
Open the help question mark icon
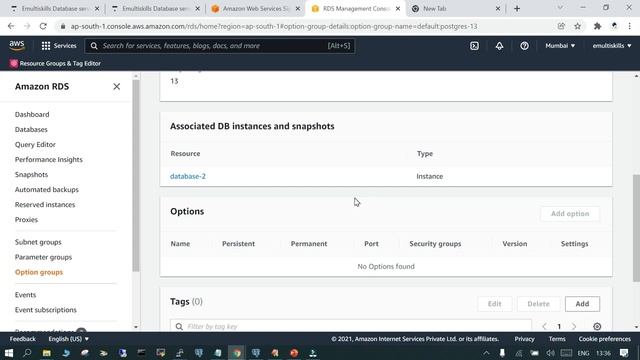524,46
